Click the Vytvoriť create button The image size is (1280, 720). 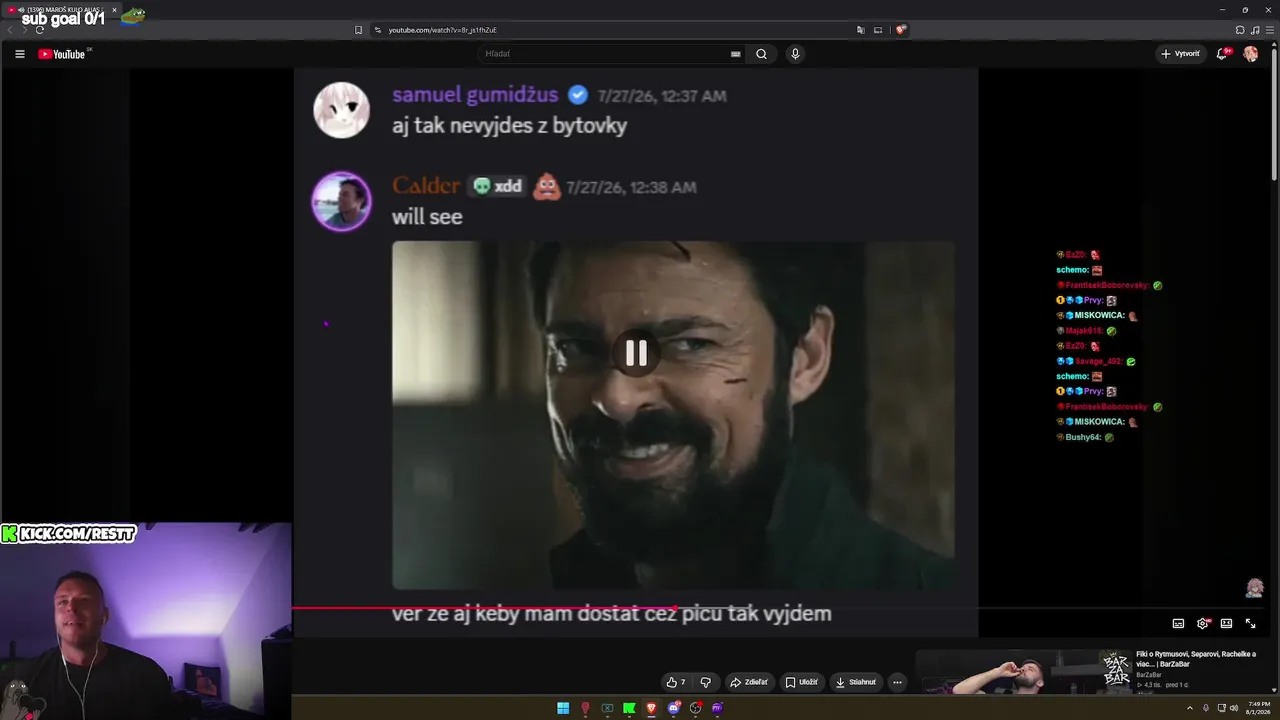[1180, 54]
